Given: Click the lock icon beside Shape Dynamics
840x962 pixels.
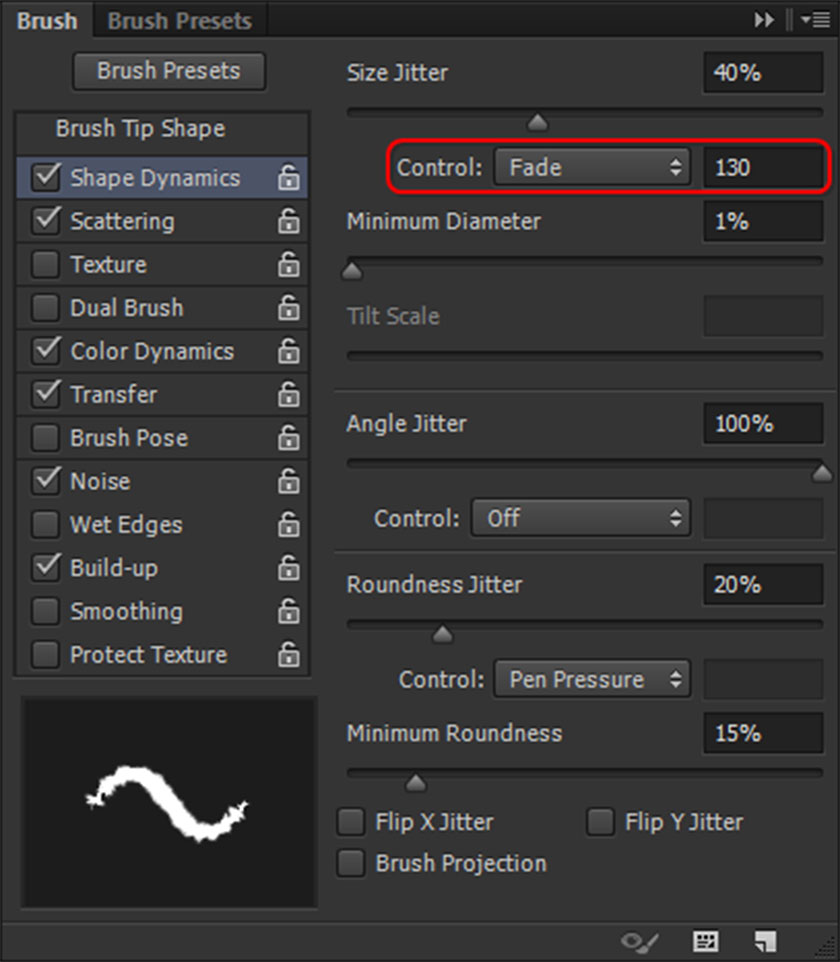Looking at the screenshot, I should [x=289, y=179].
